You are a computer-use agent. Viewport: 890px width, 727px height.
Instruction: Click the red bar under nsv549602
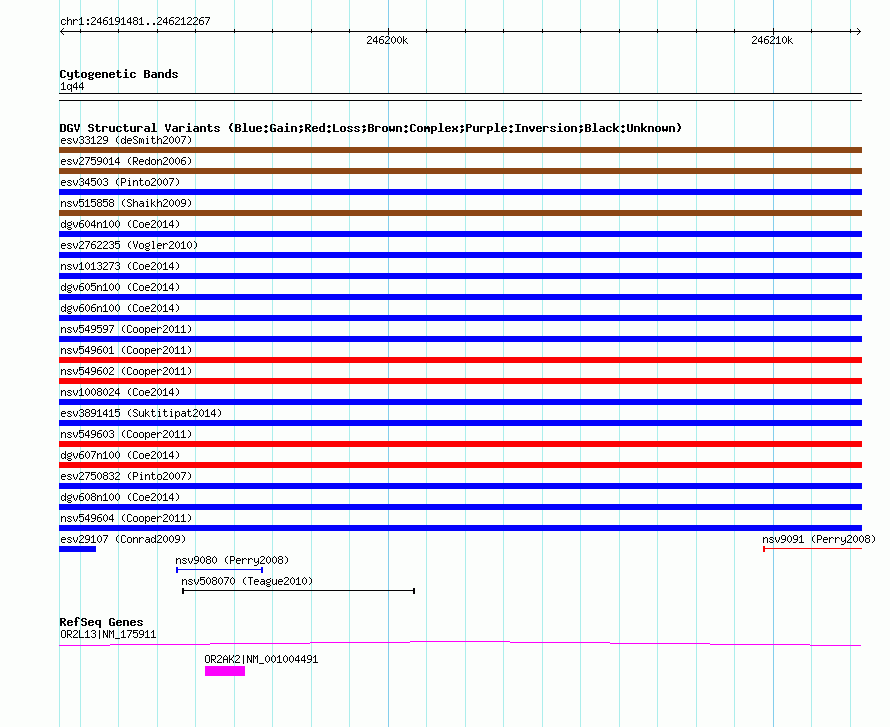460,381
